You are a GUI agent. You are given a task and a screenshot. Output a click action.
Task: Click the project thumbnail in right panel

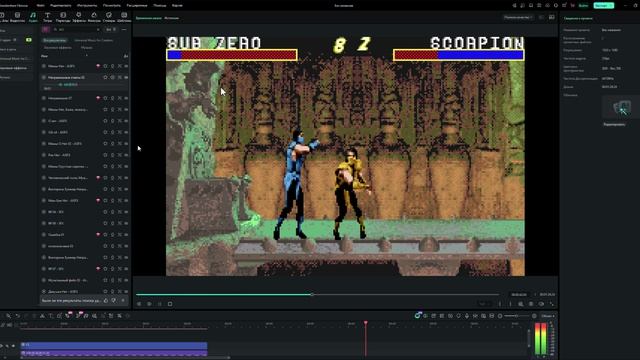(621, 108)
